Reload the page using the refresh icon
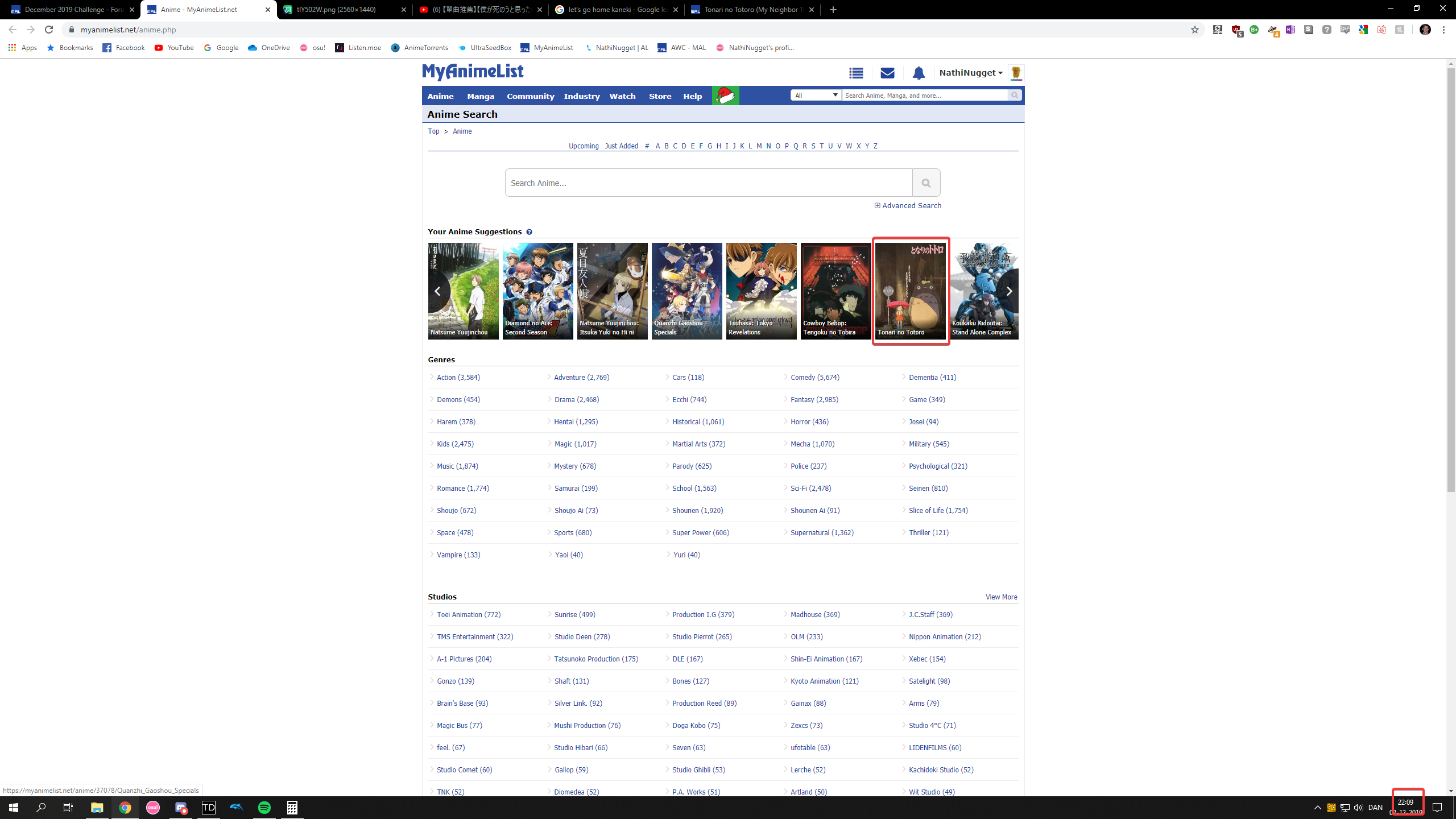The image size is (1456, 819). (x=49, y=30)
